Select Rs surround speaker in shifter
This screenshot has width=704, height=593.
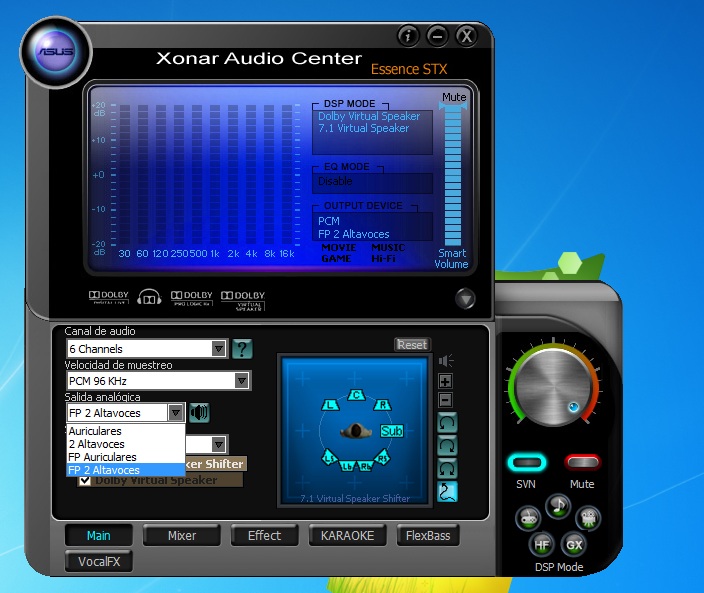(x=382, y=457)
